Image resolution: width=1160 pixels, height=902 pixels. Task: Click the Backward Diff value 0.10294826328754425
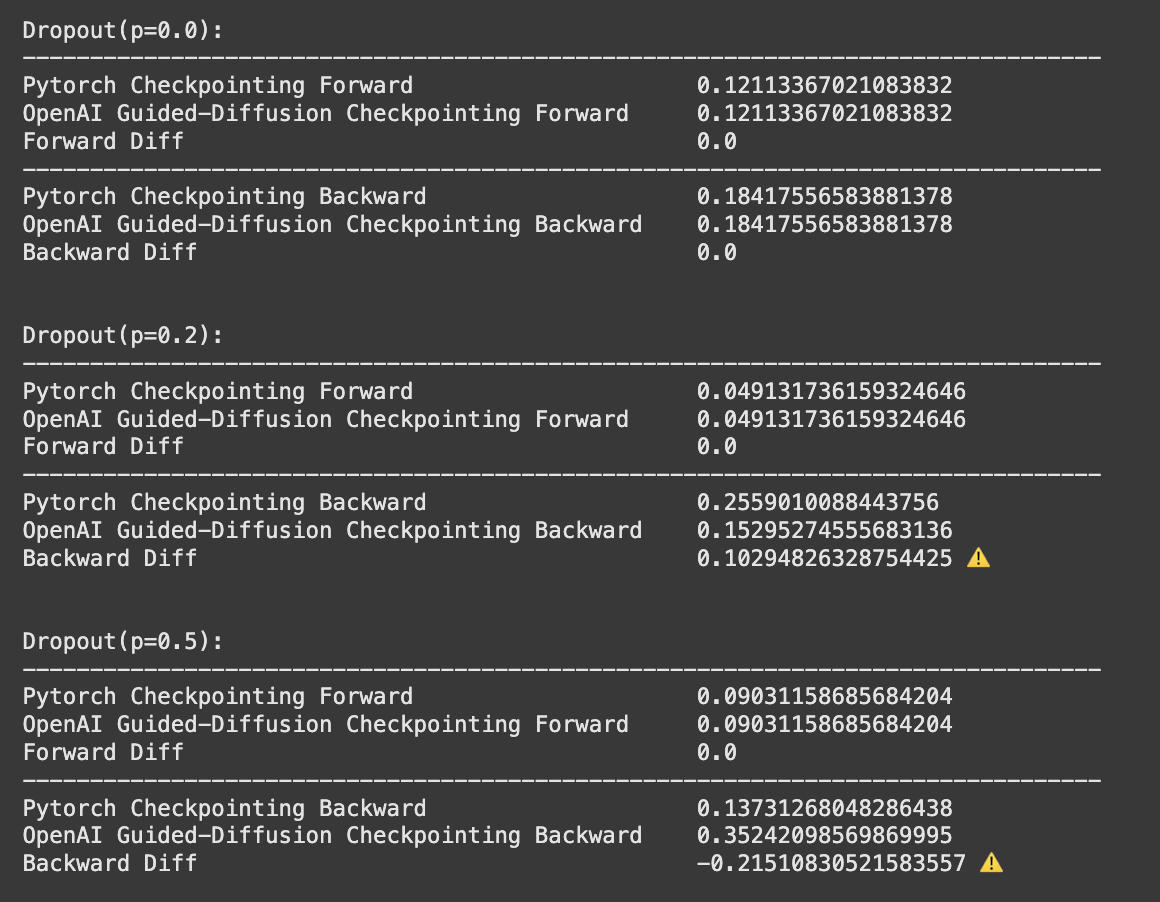tap(824, 558)
